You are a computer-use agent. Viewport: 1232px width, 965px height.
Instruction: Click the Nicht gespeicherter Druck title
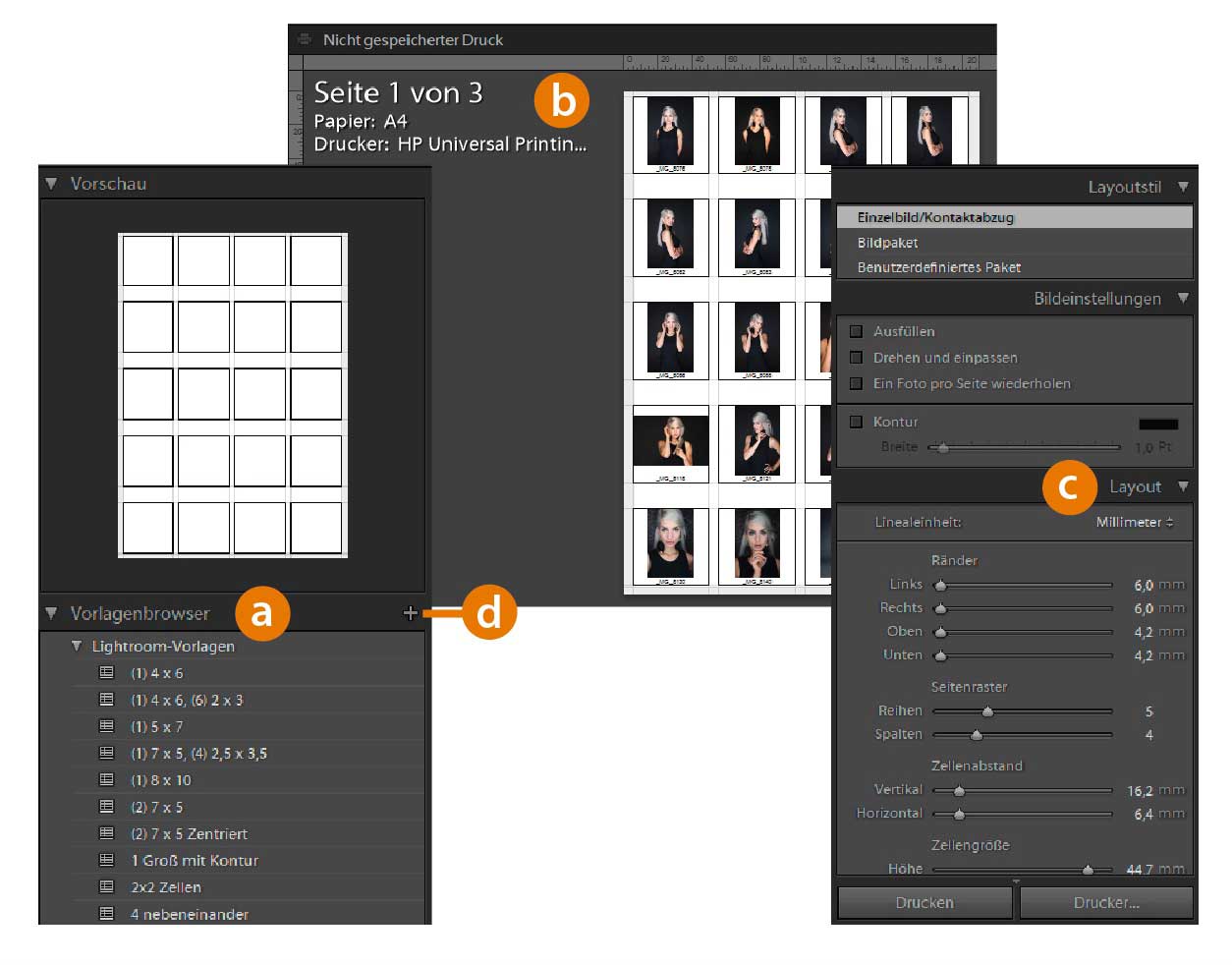(413, 40)
